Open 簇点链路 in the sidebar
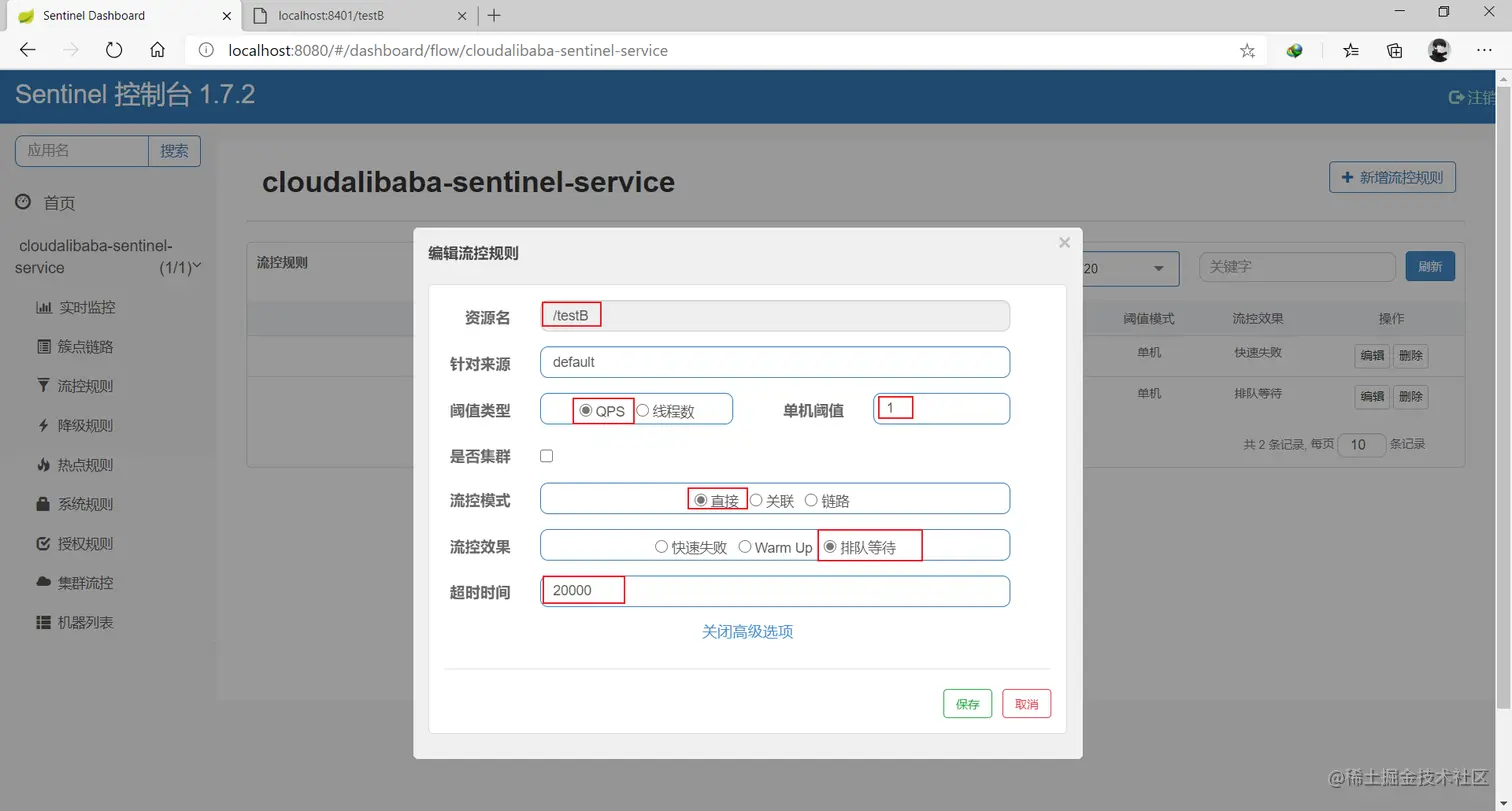Viewport: 1512px width, 811px height. pos(86,347)
